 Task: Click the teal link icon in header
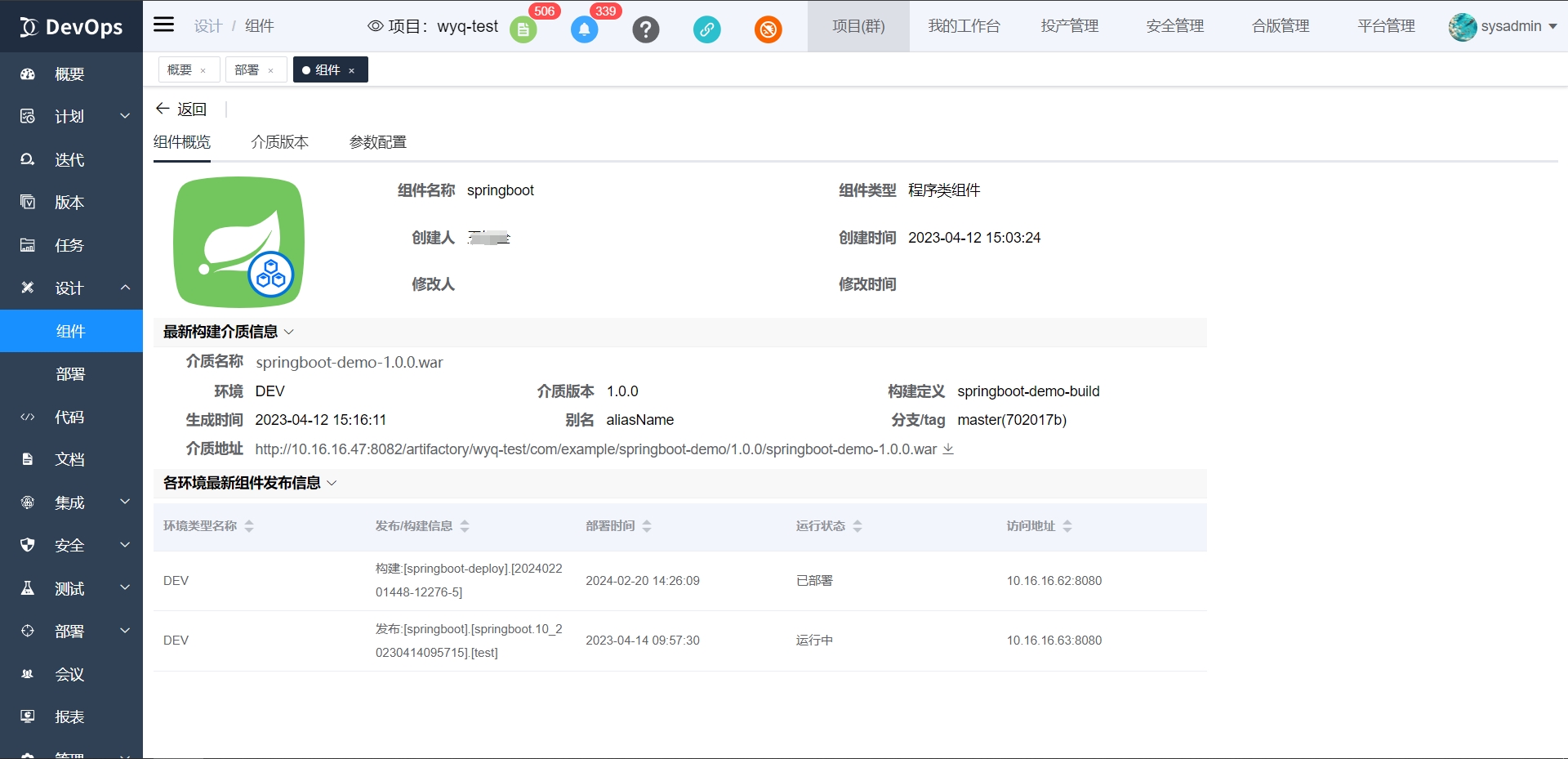(x=706, y=30)
